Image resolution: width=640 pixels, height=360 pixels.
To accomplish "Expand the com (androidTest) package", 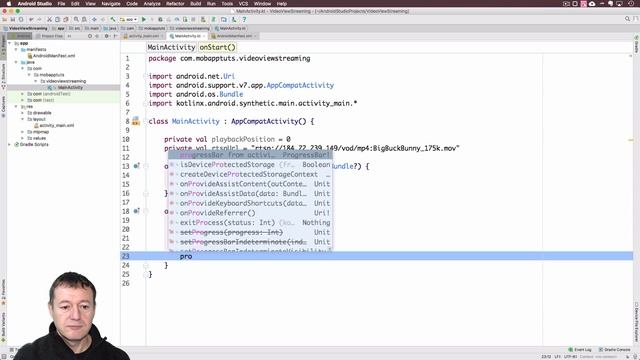I will coord(23,94).
